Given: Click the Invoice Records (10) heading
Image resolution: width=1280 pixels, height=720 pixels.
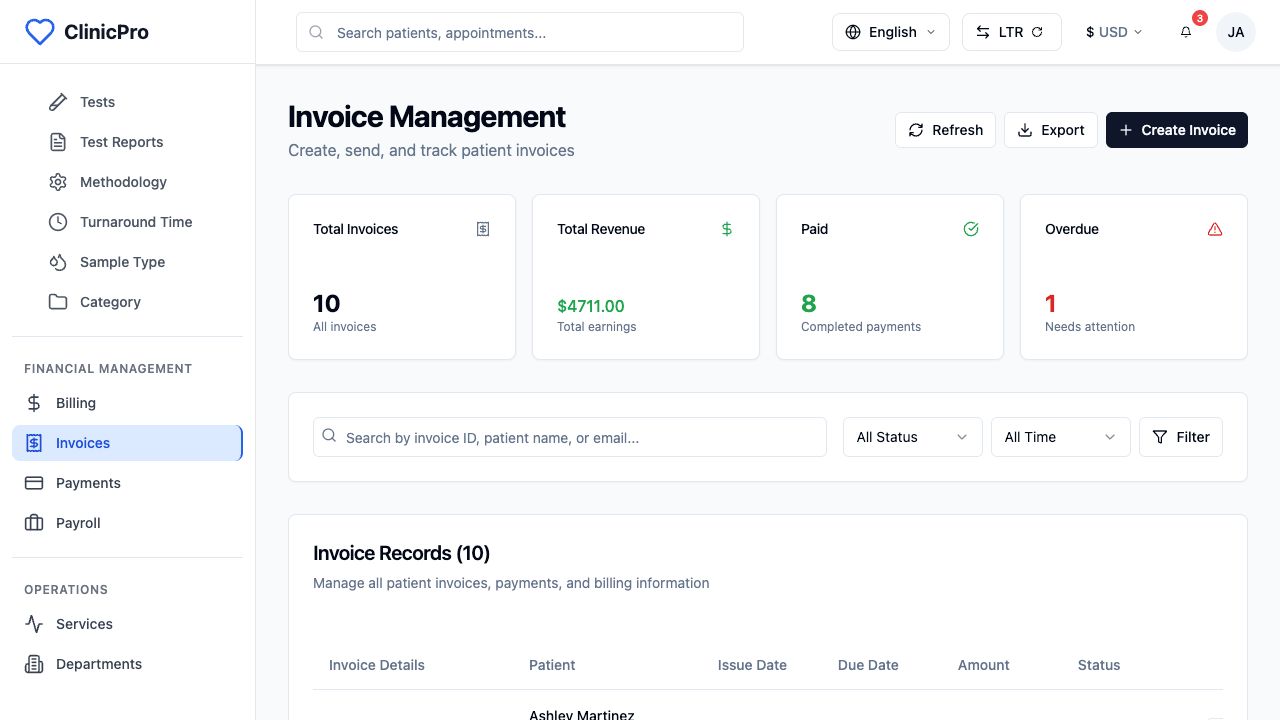Looking at the screenshot, I should [x=401, y=553].
